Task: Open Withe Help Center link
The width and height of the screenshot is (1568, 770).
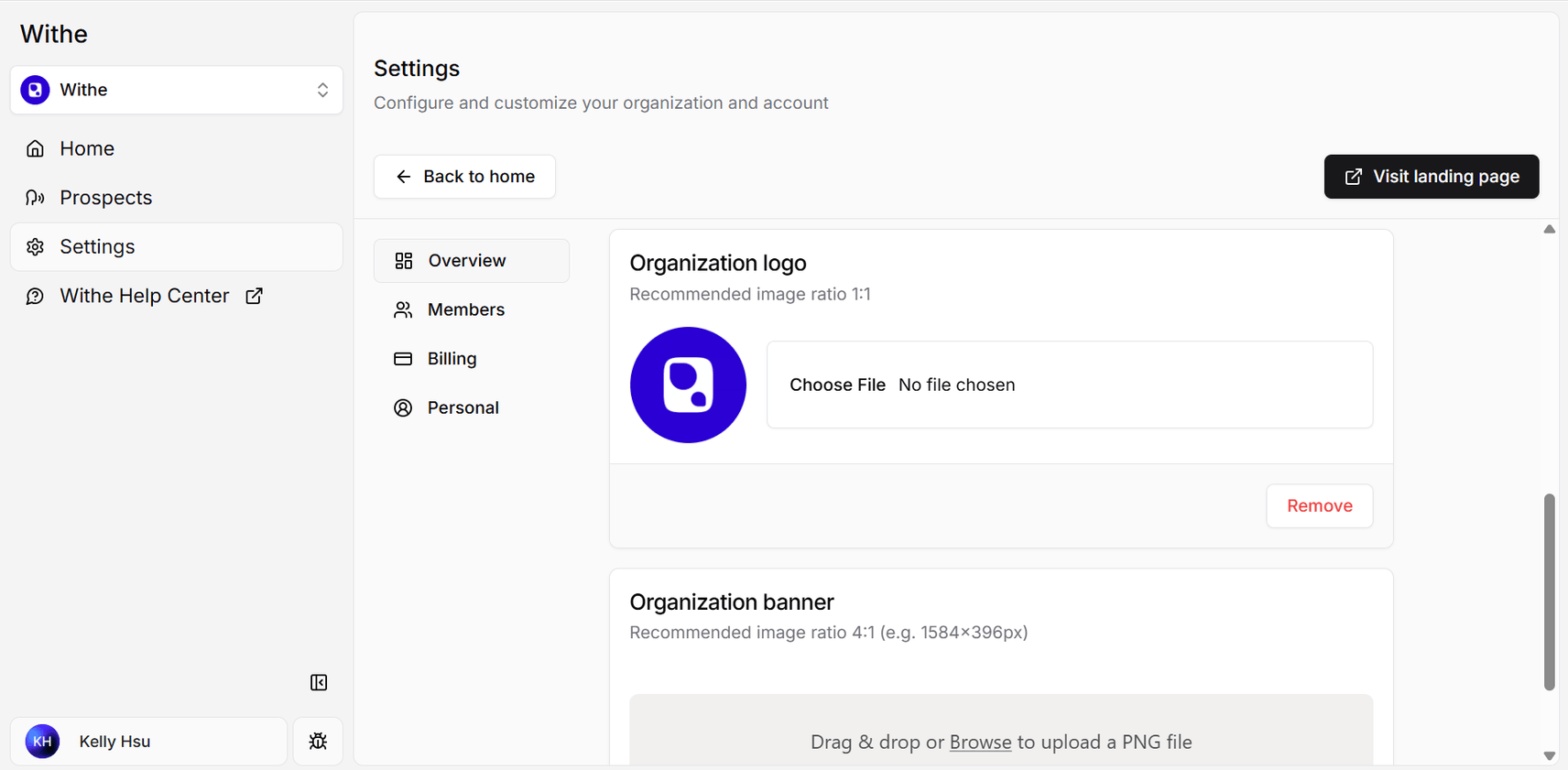Action: (177, 296)
